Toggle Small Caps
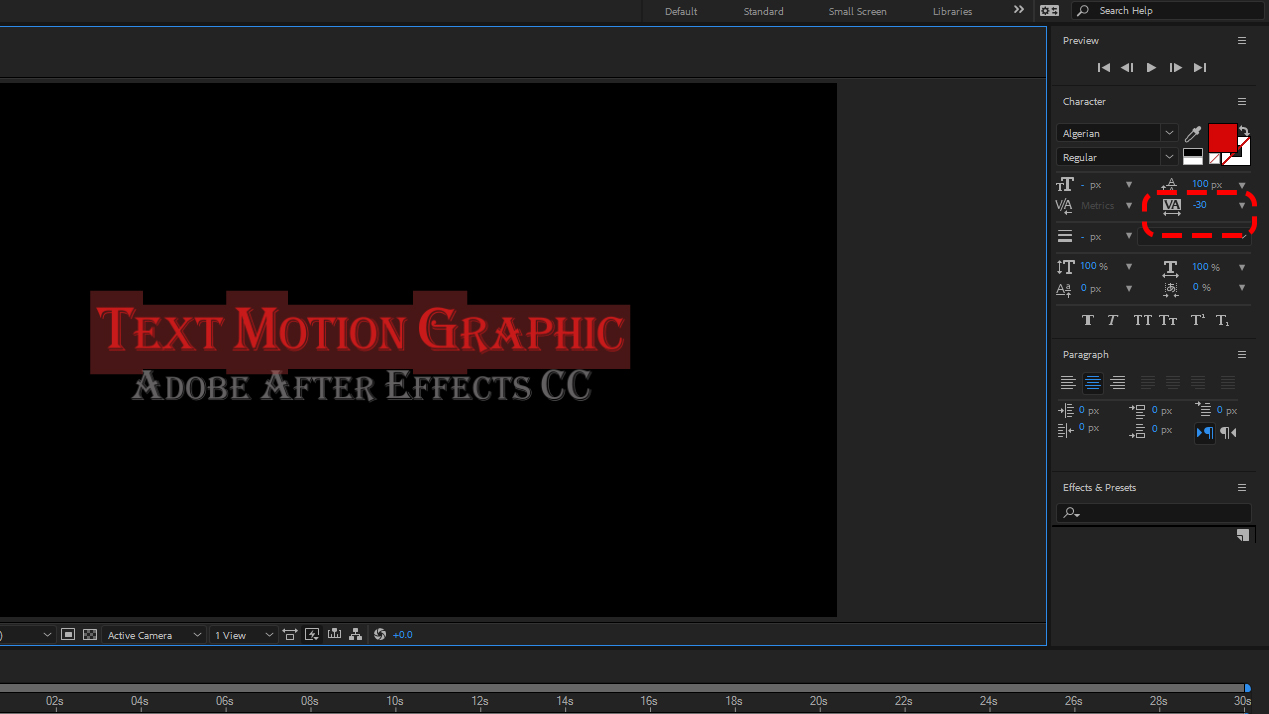 (x=1168, y=320)
